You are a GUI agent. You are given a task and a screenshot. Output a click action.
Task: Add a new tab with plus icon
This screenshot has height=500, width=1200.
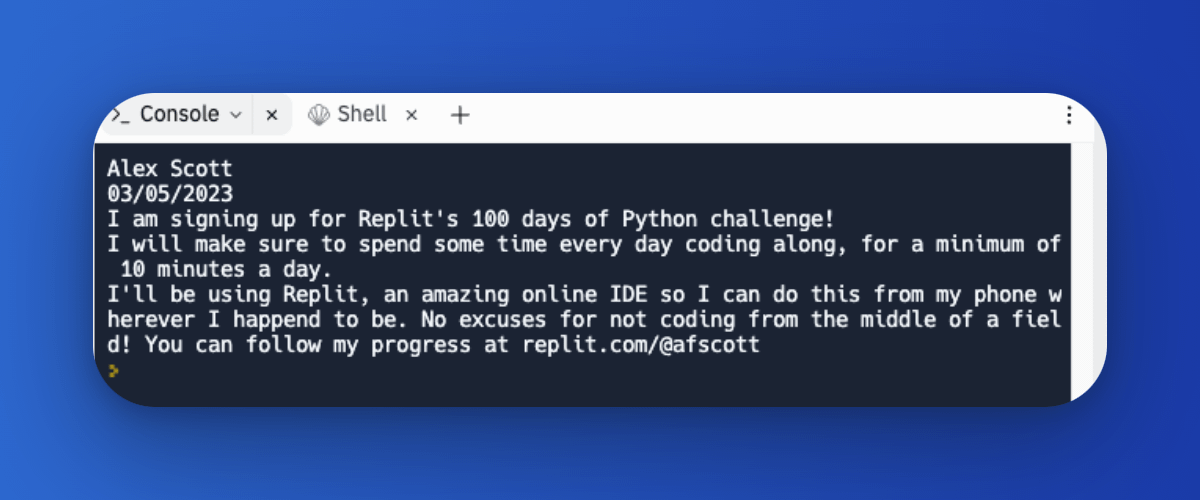460,115
